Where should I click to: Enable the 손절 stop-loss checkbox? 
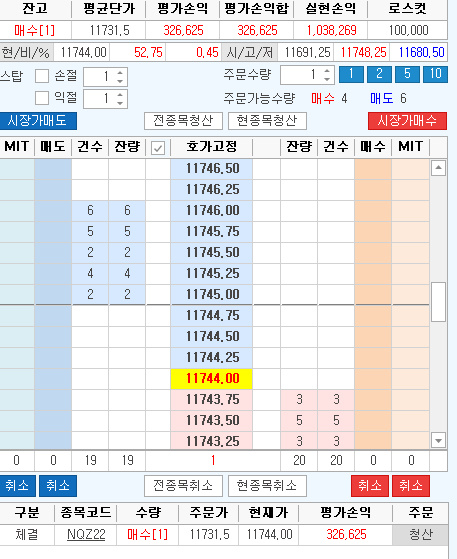(x=42, y=76)
